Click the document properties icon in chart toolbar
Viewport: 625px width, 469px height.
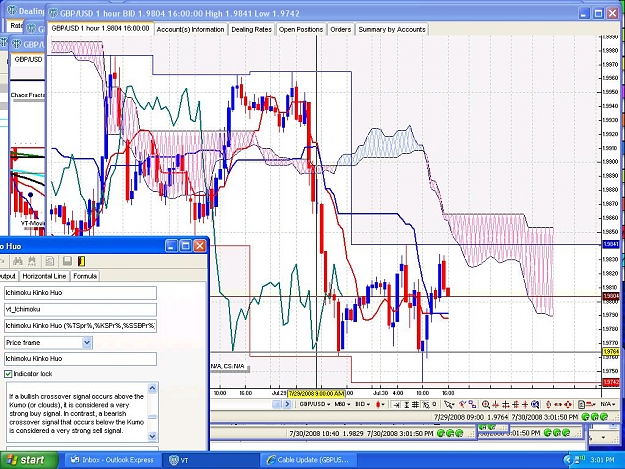[x=581, y=404]
